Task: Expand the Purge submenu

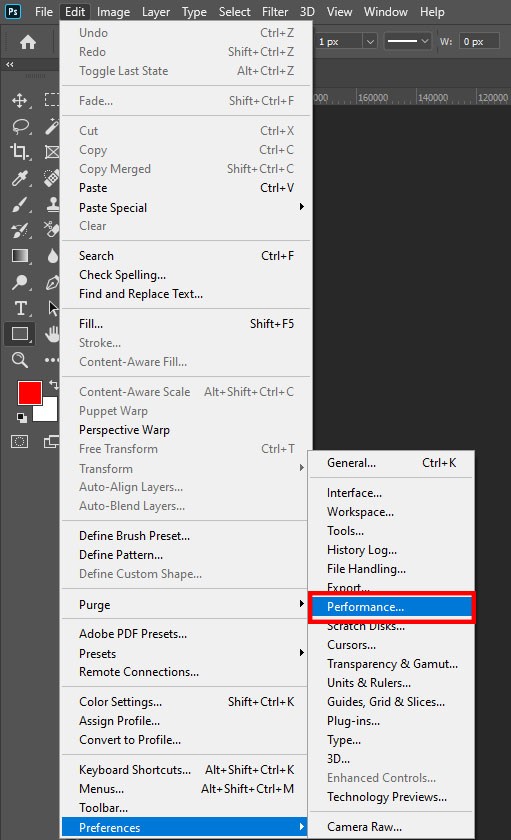Action: pos(186,605)
